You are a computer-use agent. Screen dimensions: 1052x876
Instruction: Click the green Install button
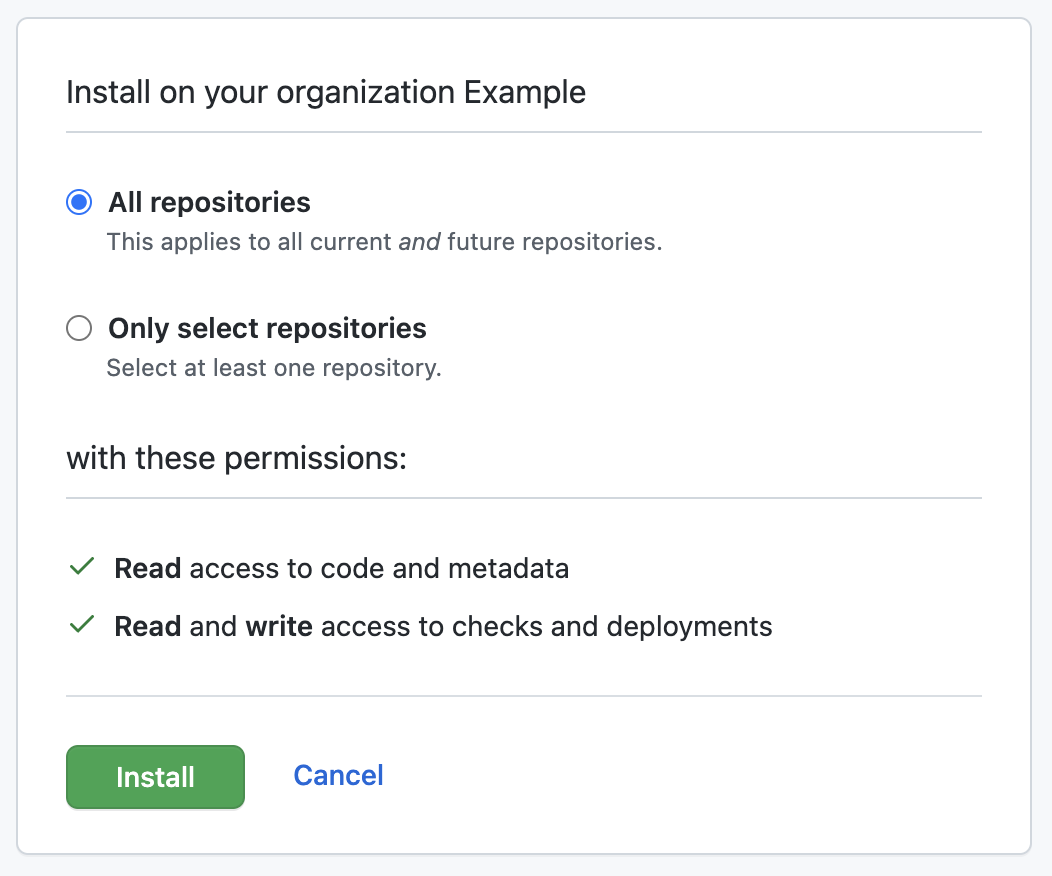155,777
